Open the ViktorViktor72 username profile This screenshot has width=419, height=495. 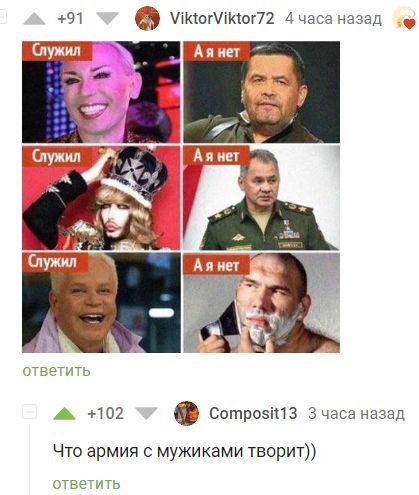(222, 18)
